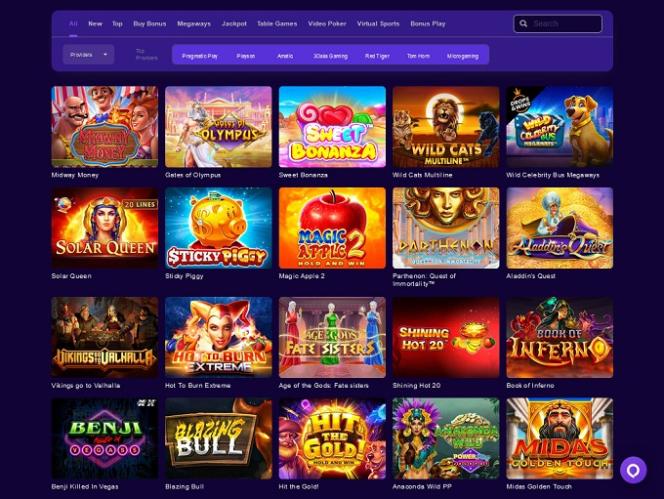Image resolution: width=664 pixels, height=499 pixels.
Task: Open the Table Games tab
Action: pos(277,24)
